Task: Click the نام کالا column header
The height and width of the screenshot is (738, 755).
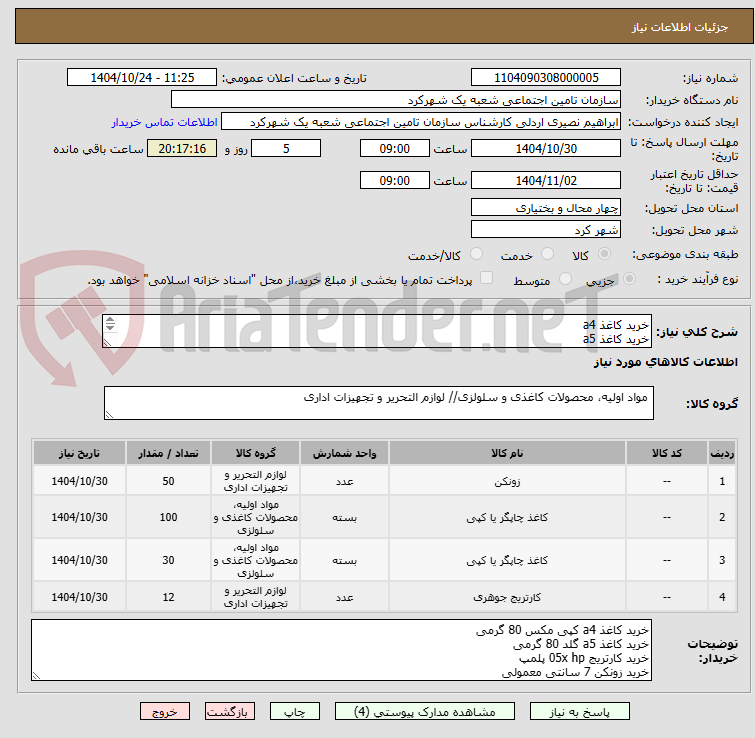Action: 507,453
